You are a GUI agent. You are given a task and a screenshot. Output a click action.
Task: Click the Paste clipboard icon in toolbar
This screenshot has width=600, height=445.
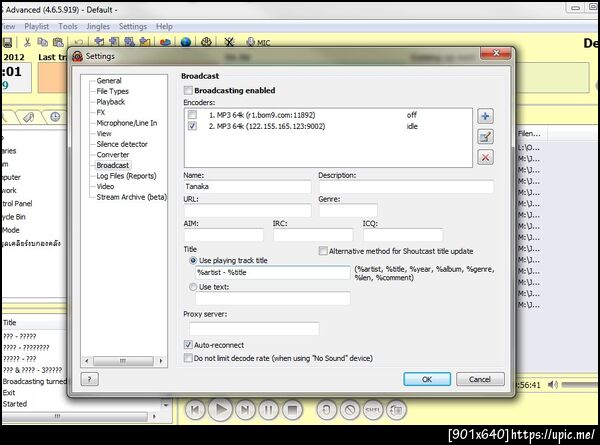point(58,42)
